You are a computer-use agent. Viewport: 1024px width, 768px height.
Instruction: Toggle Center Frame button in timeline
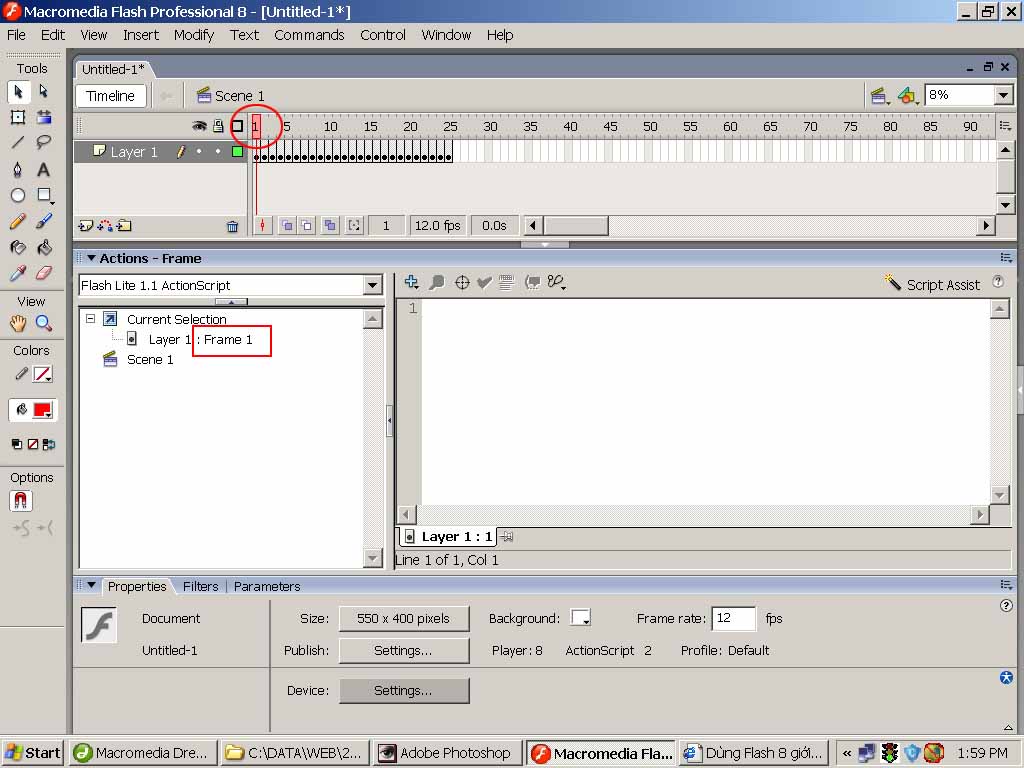[263, 225]
